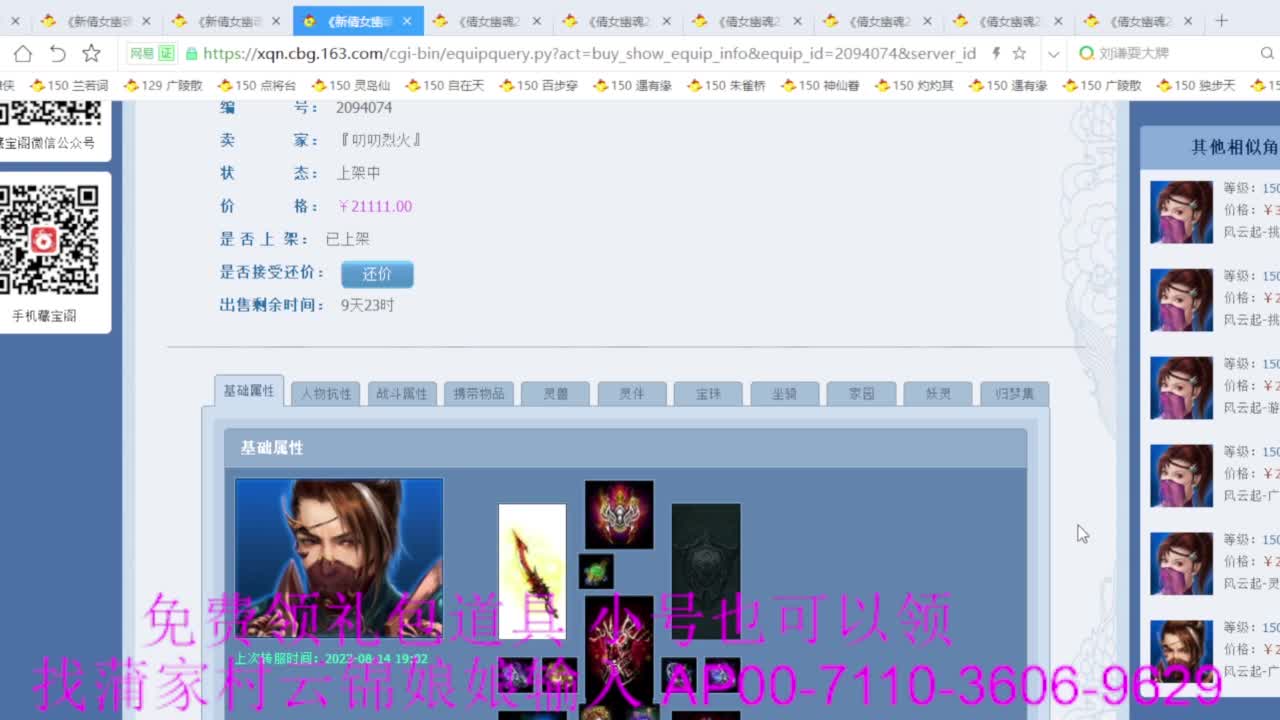The width and height of the screenshot is (1280, 720).
Task: Show the 坐骑 tab
Action: 785,393
